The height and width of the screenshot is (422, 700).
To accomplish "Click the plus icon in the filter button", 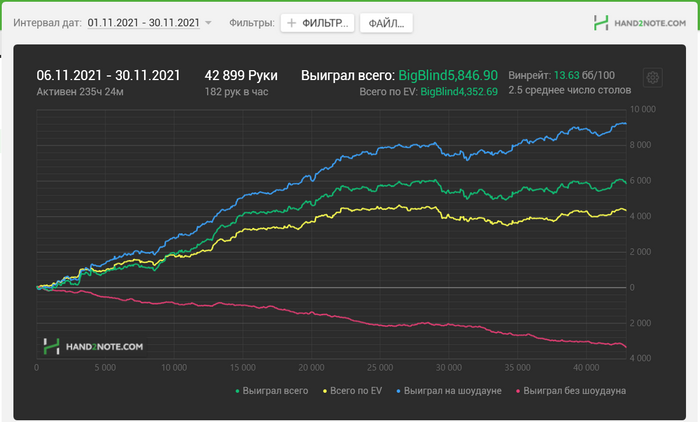I will [291, 23].
